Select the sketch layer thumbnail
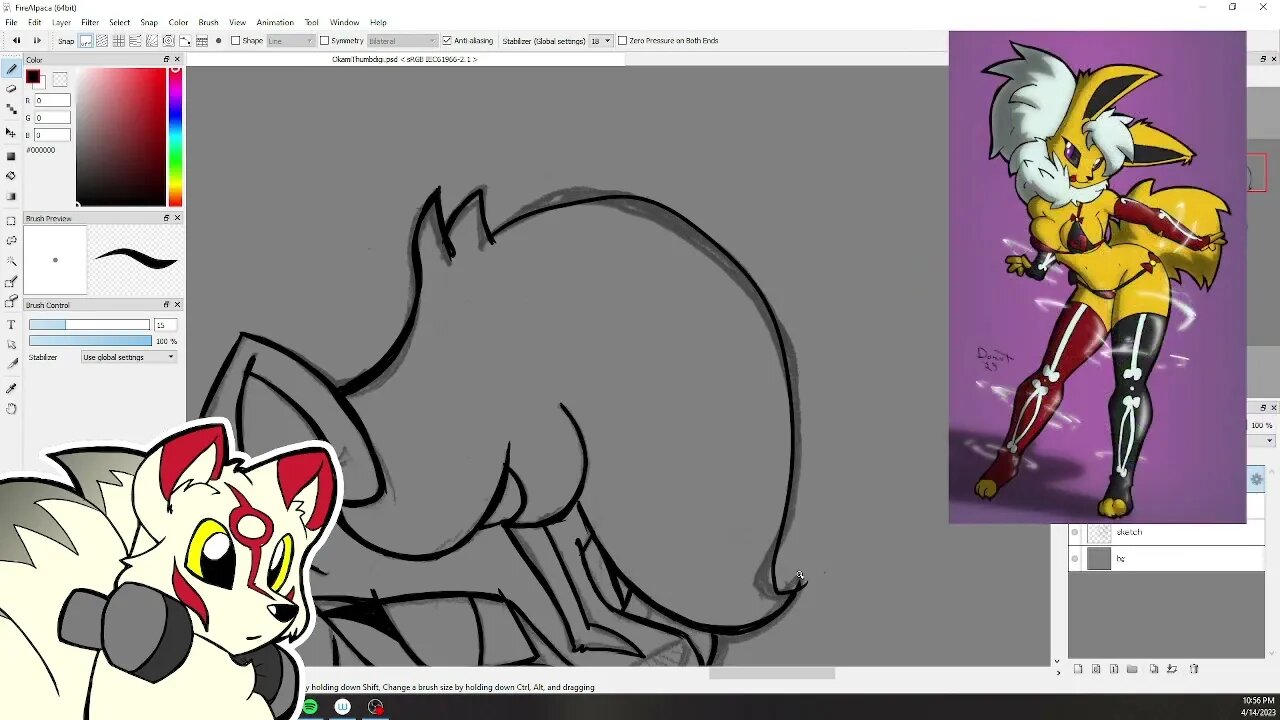The image size is (1280, 720). (x=1099, y=533)
